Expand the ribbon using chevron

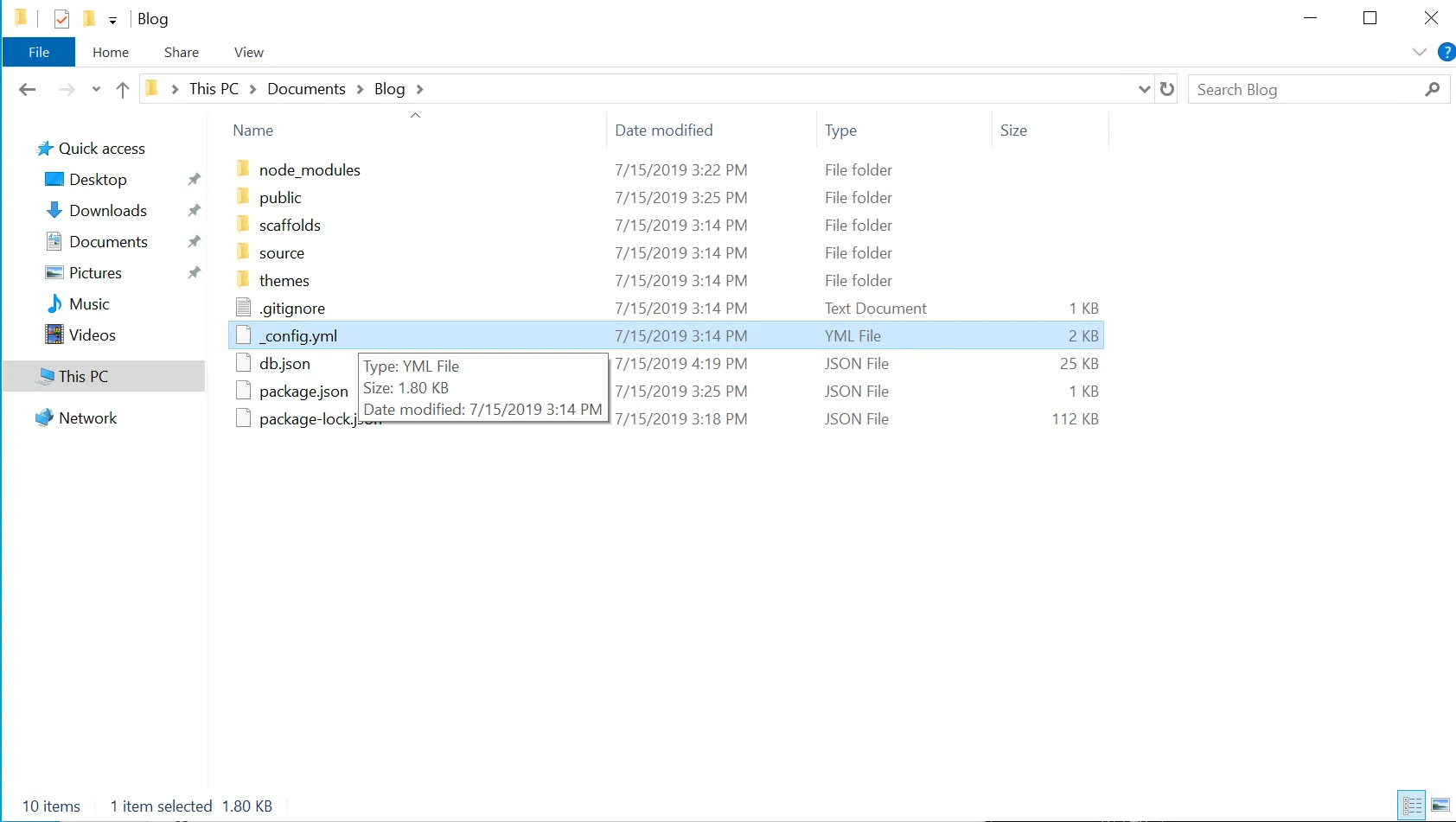1419,52
